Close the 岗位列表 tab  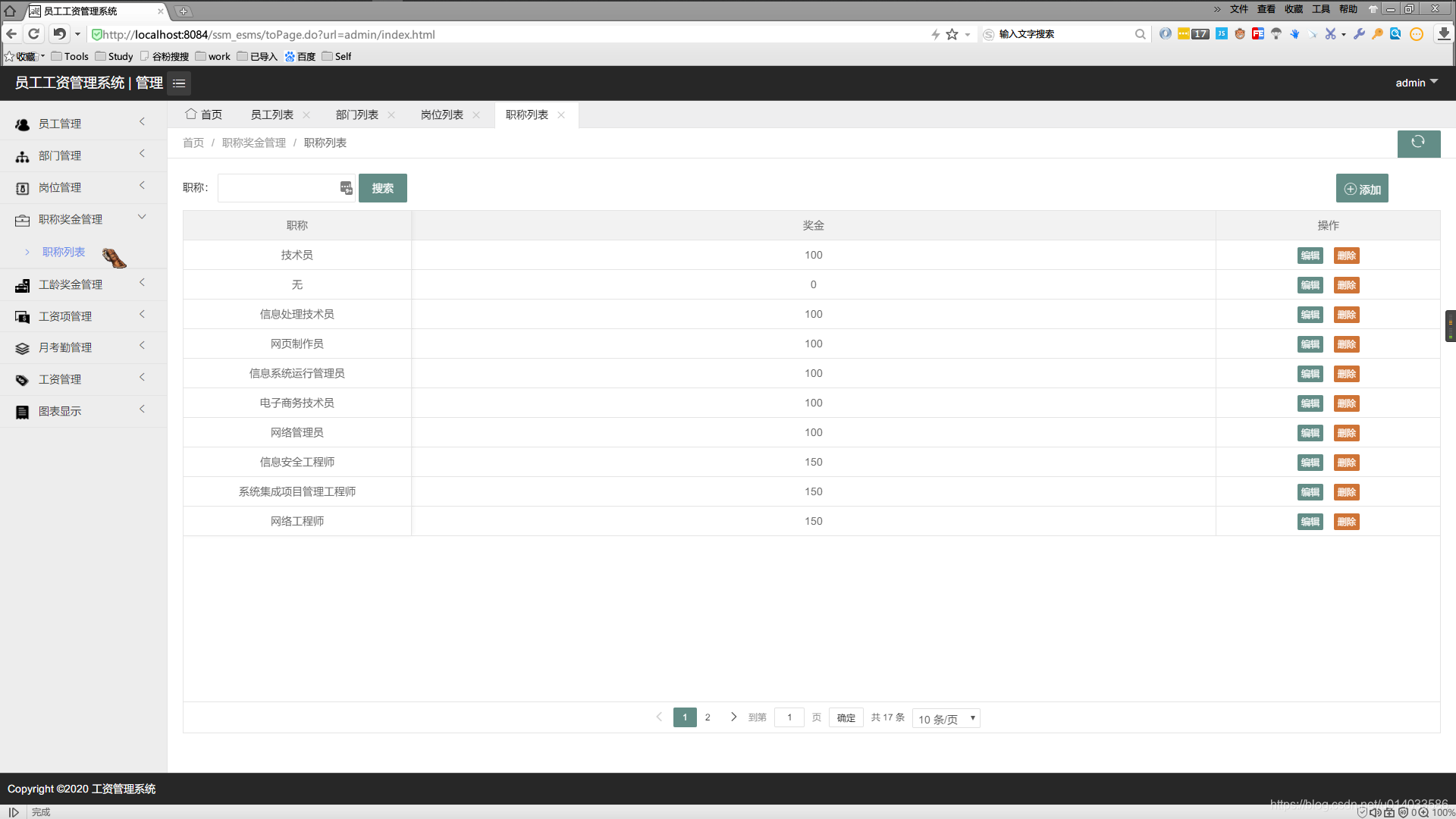pos(476,115)
